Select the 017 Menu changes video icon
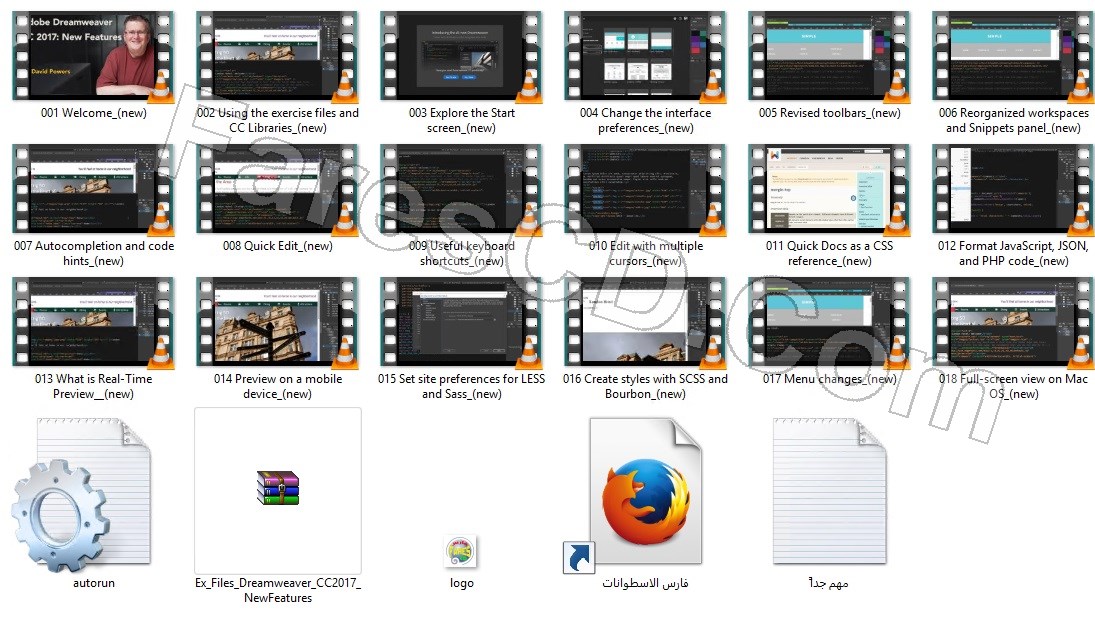The height and width of the screenshot is (617, 1095). [829, 322]
